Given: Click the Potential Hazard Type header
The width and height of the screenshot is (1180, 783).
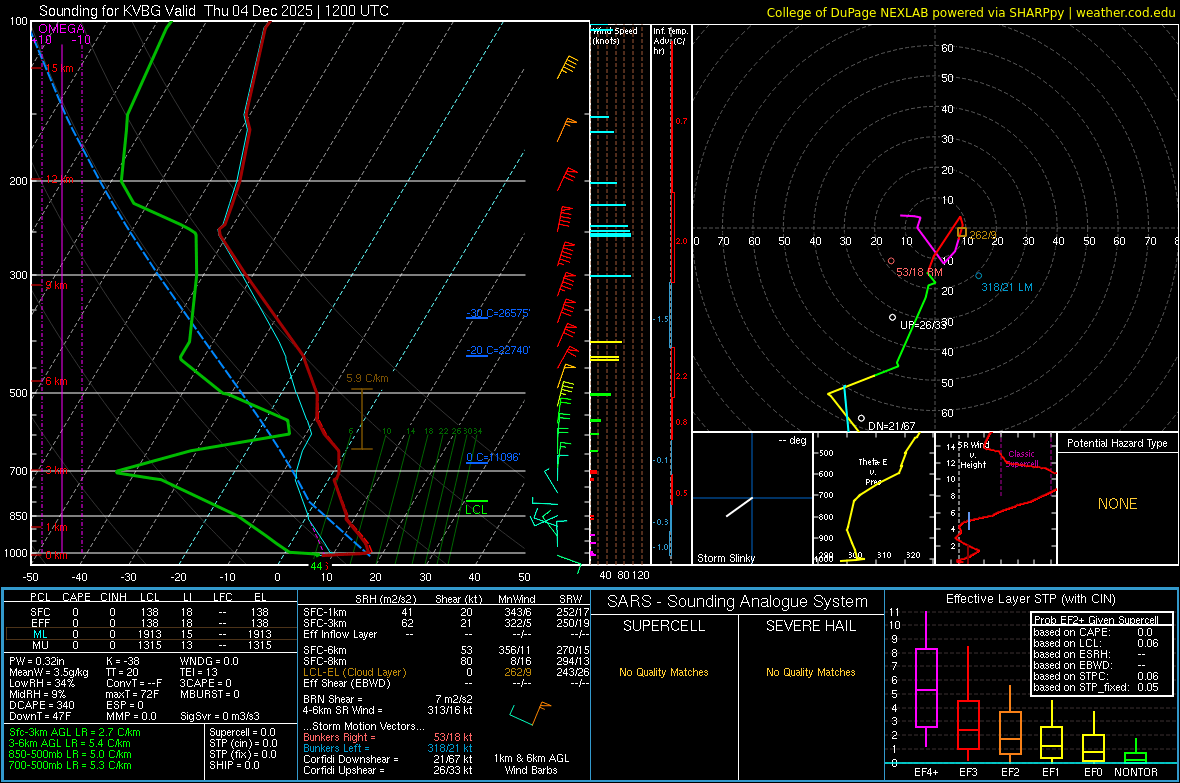Looking at the screenshot, I should (1117, 443).
